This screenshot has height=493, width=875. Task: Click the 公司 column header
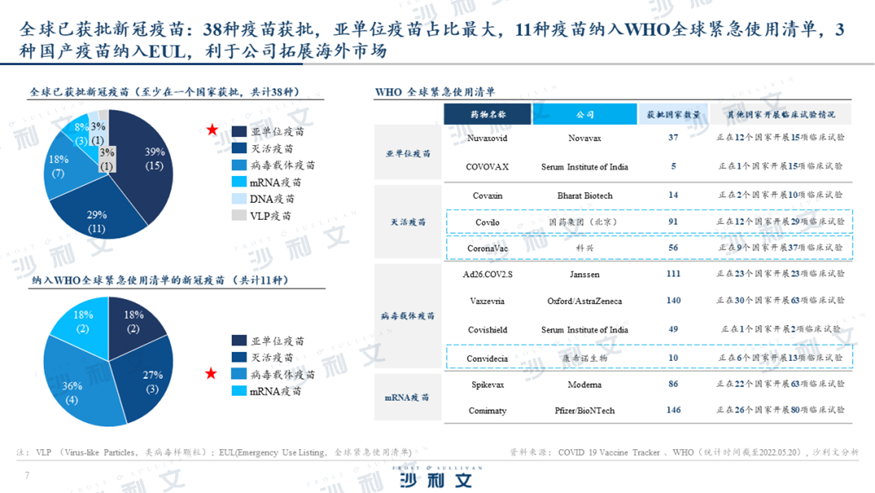pos(584,114)
